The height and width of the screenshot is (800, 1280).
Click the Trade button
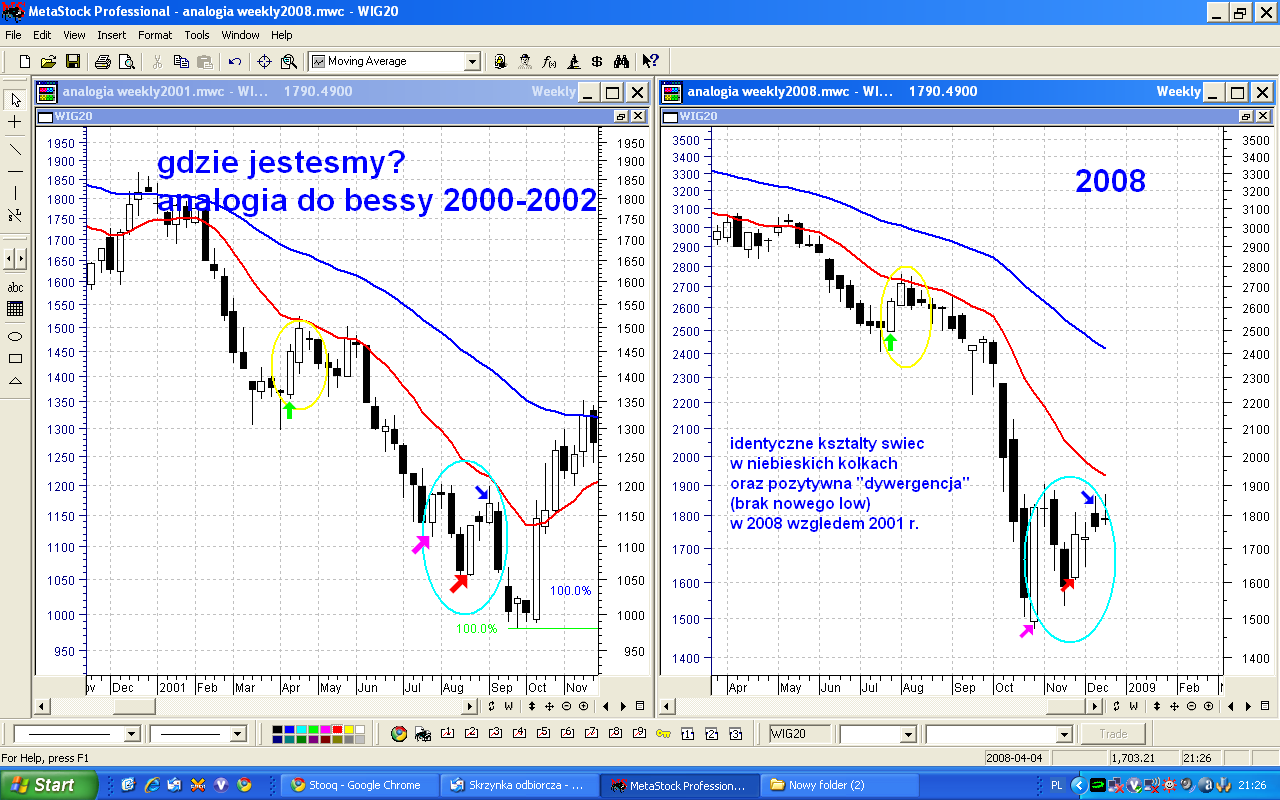(1113, 734)
